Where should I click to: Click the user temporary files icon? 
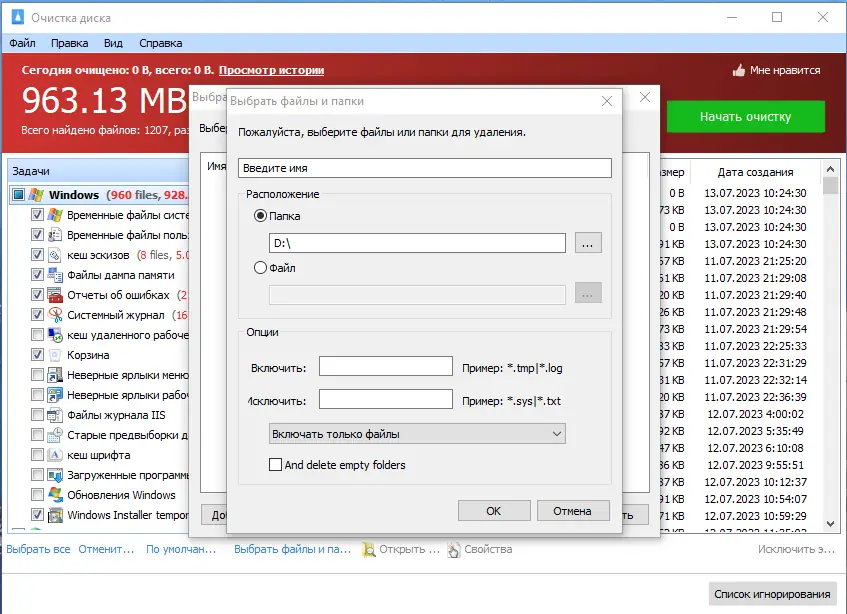click(x=55, y=235)
